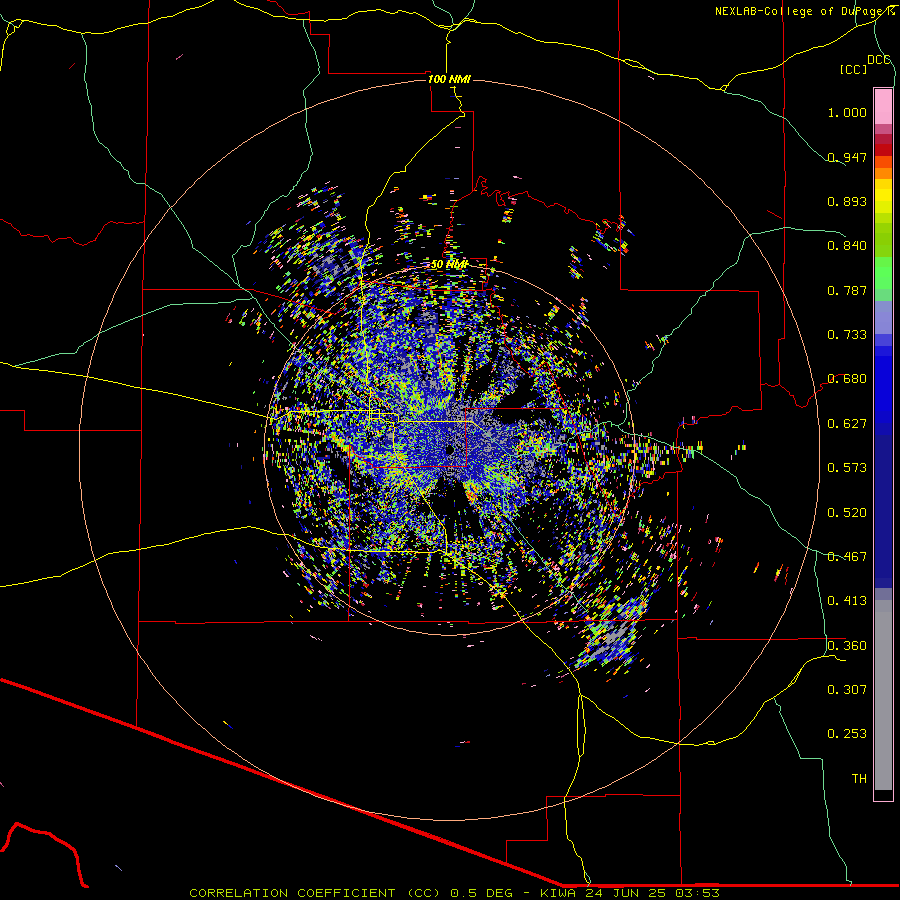The width and height of the screenshot is (900, 900).
Task: Click the 0.307 color scale value
Action: 847,690
